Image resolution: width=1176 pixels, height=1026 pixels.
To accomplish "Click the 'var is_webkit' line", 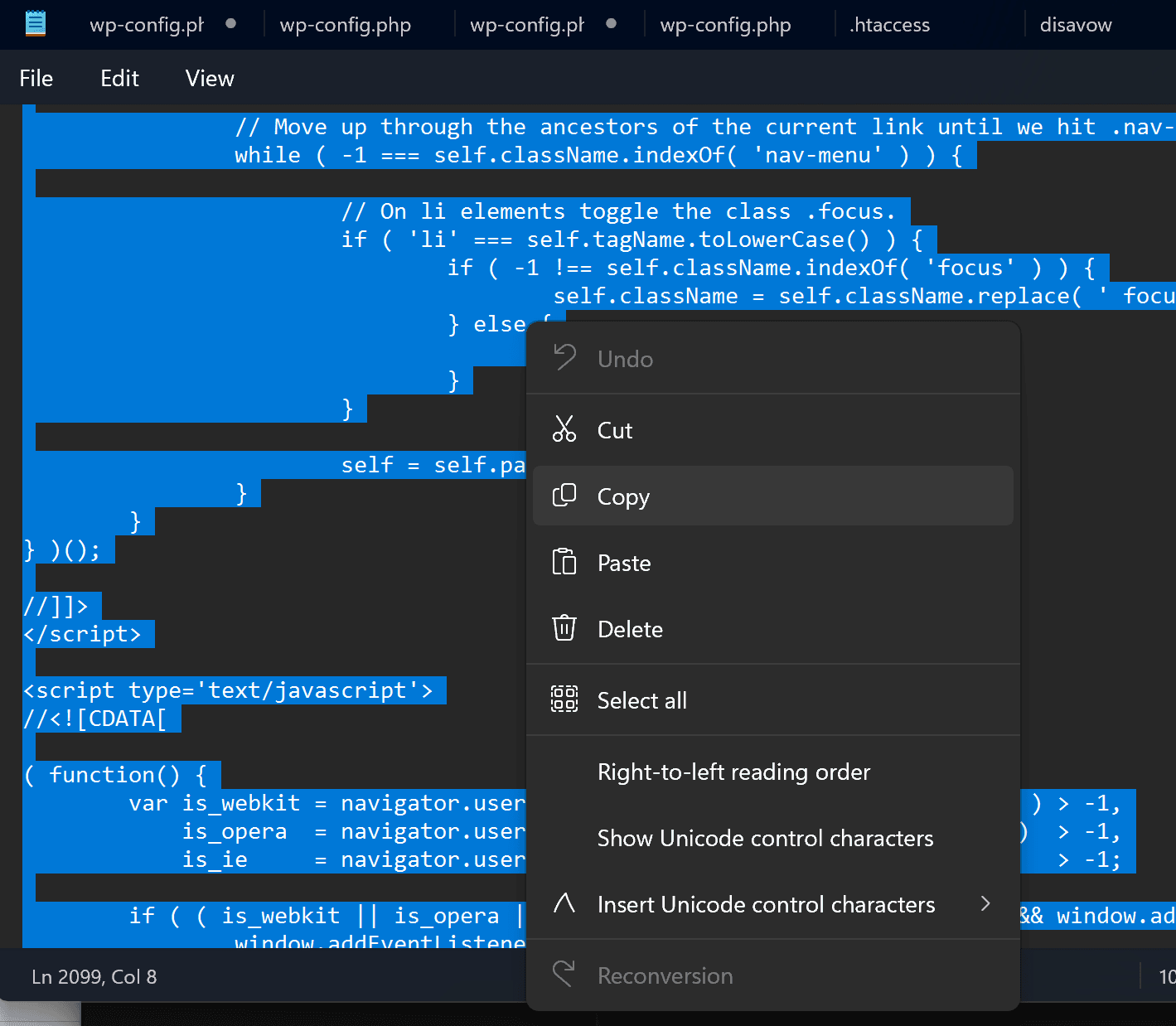I will 327,802.
